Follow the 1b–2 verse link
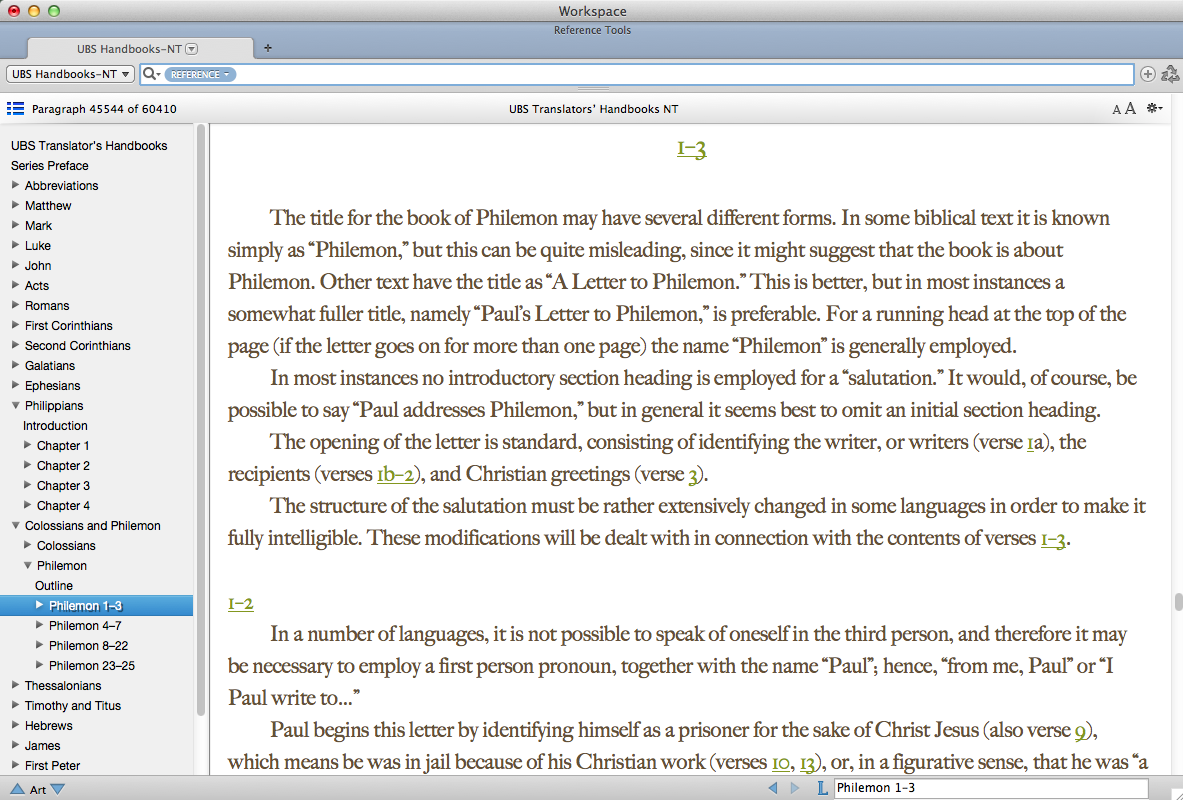The image size is (1183, 800). tap(395, 474)
